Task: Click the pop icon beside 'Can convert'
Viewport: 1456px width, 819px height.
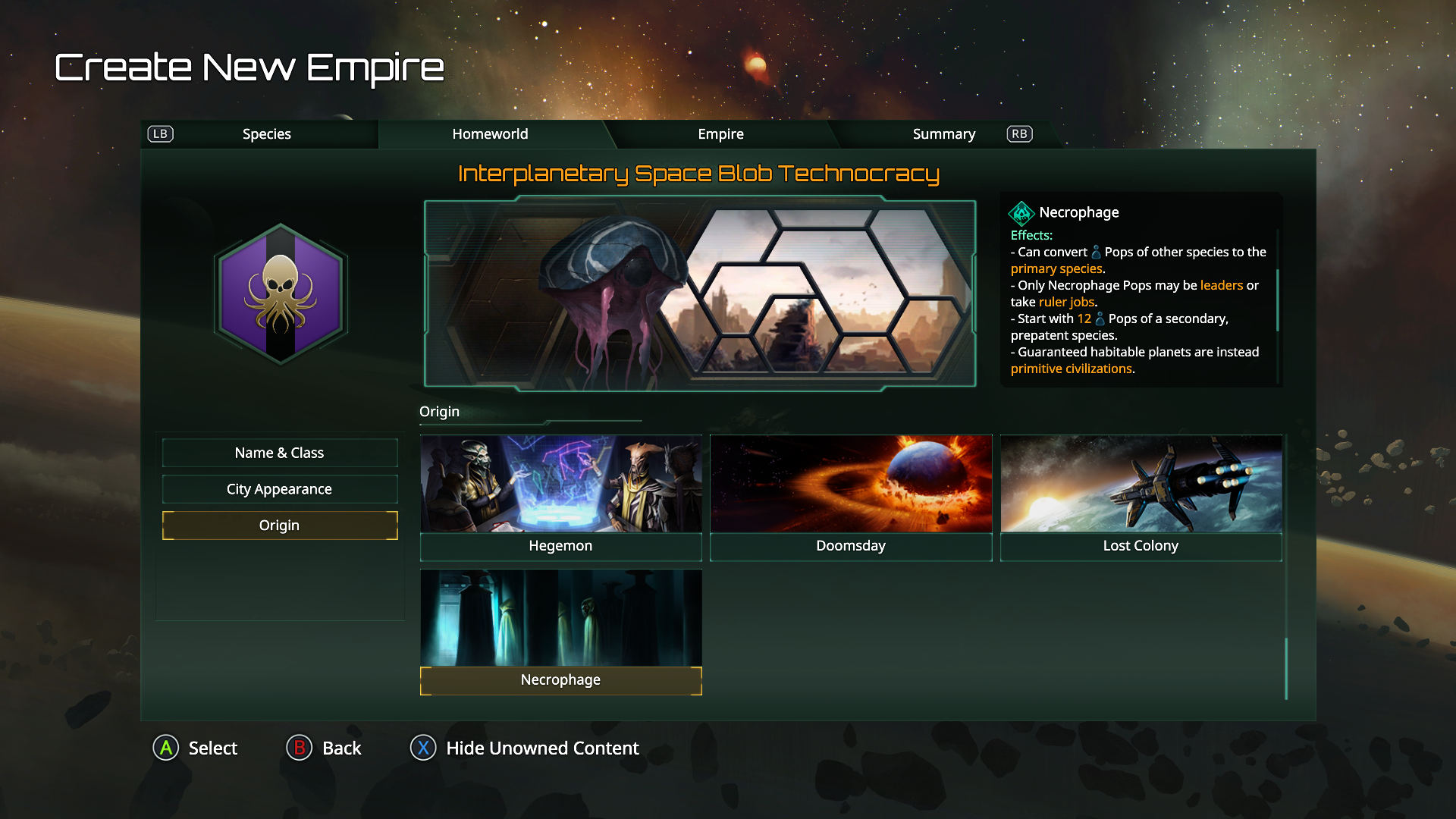Action: pos(1096,252)
